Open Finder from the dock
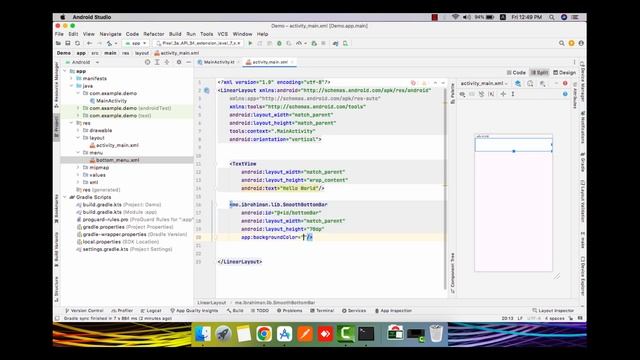The height and width of the screenshot is (360, 640). (203, 334)
